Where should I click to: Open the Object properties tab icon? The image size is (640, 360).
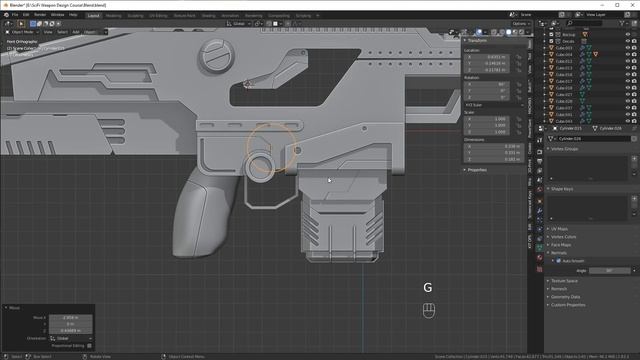540,201
